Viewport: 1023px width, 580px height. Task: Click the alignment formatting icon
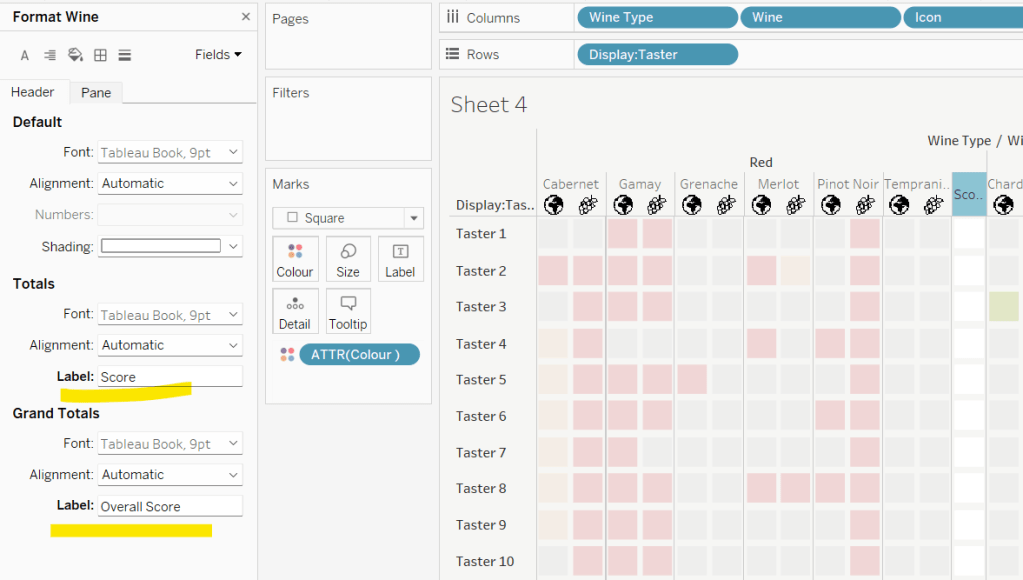[x=50, y=55]
